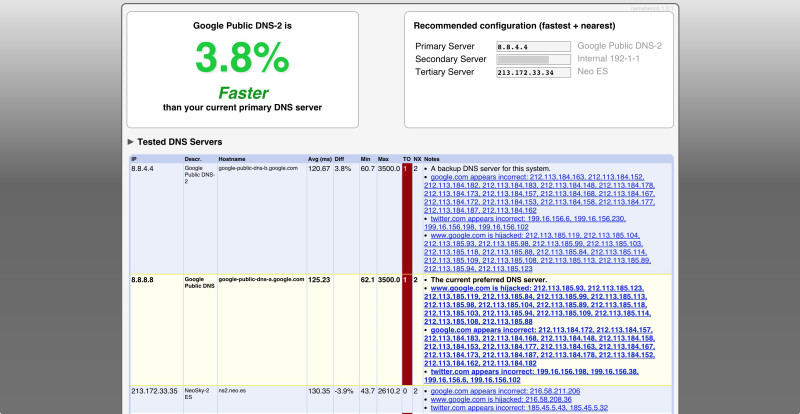Select hostname google-public-dns-a.google.com
Viewport: 800px width, 414px height.
[x=261, y=279]
